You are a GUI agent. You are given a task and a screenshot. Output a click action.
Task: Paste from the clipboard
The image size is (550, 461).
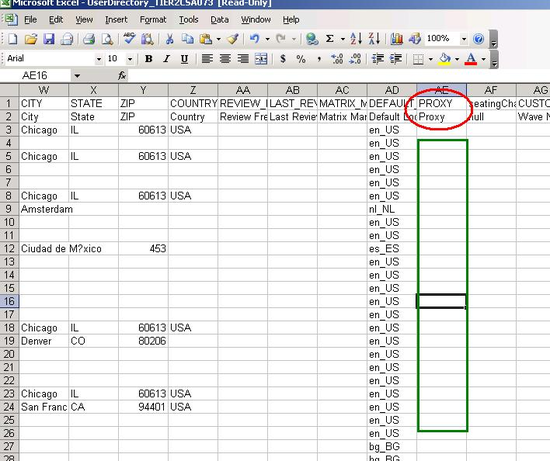click(206, 39)
